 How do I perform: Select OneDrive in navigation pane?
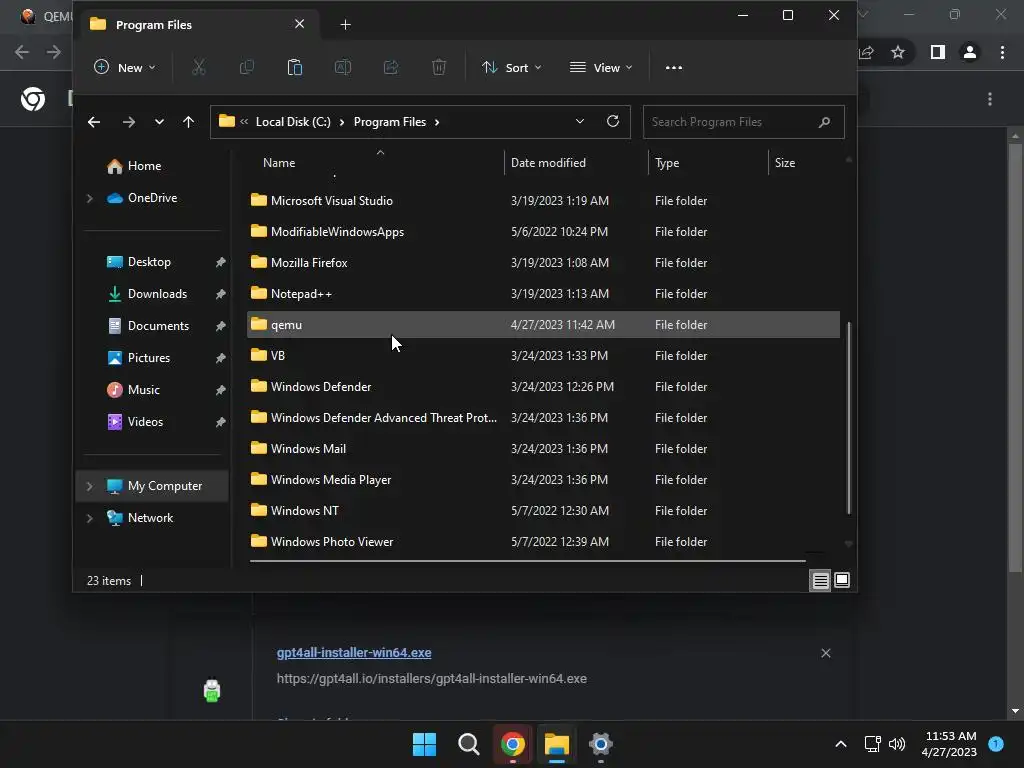pos(142,198)
